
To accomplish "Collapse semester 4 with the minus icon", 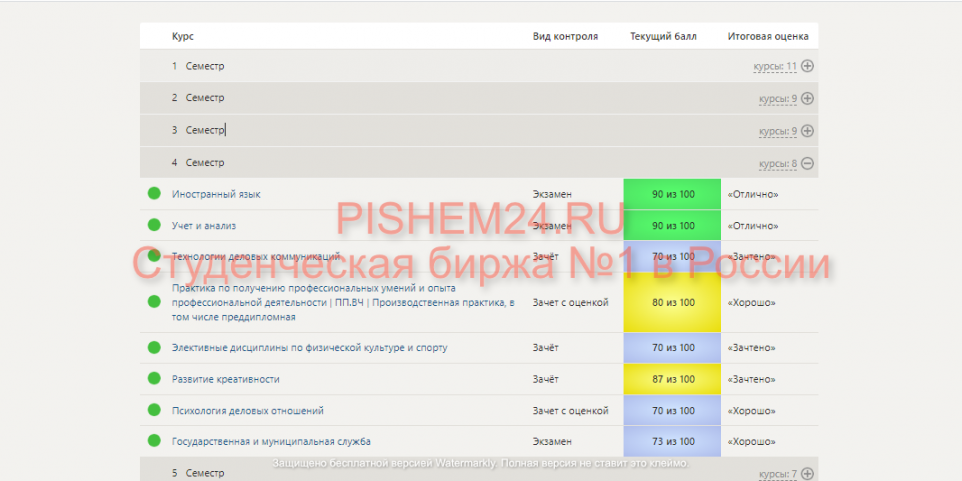I will click(x=808, y=163).
